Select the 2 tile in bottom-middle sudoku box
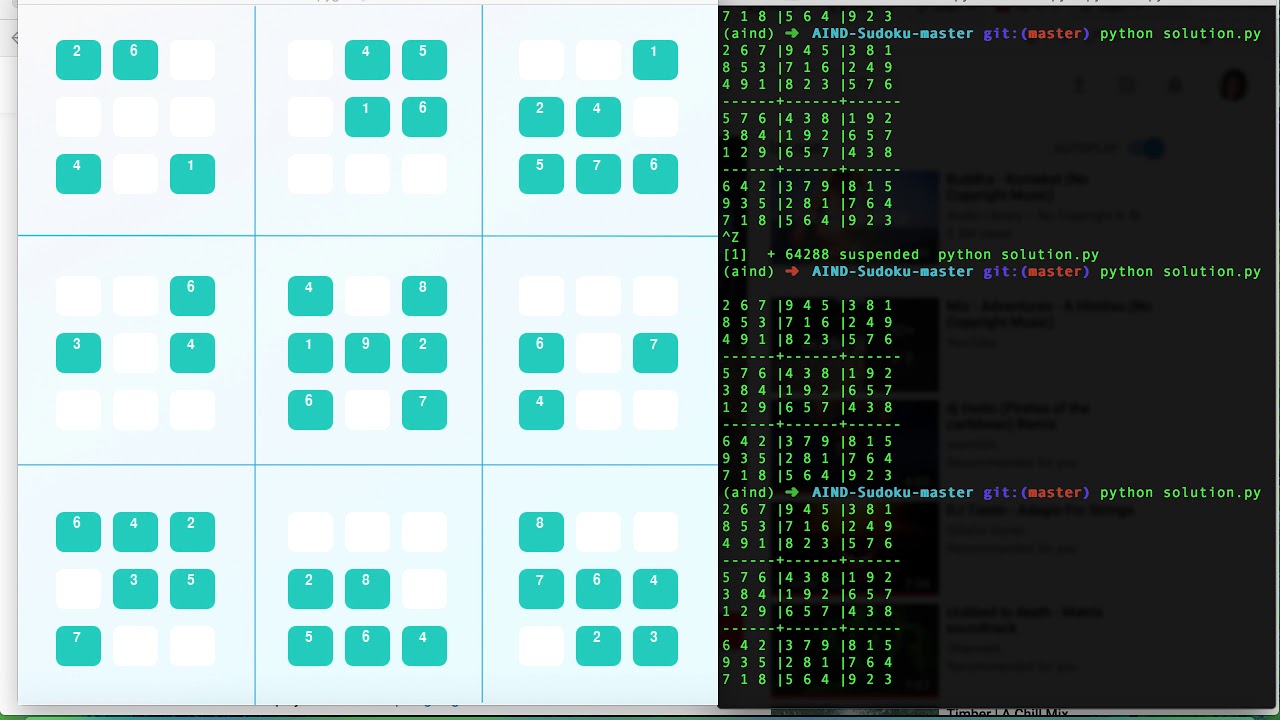This screenshot has height=720, width=1280. point(310,589)
